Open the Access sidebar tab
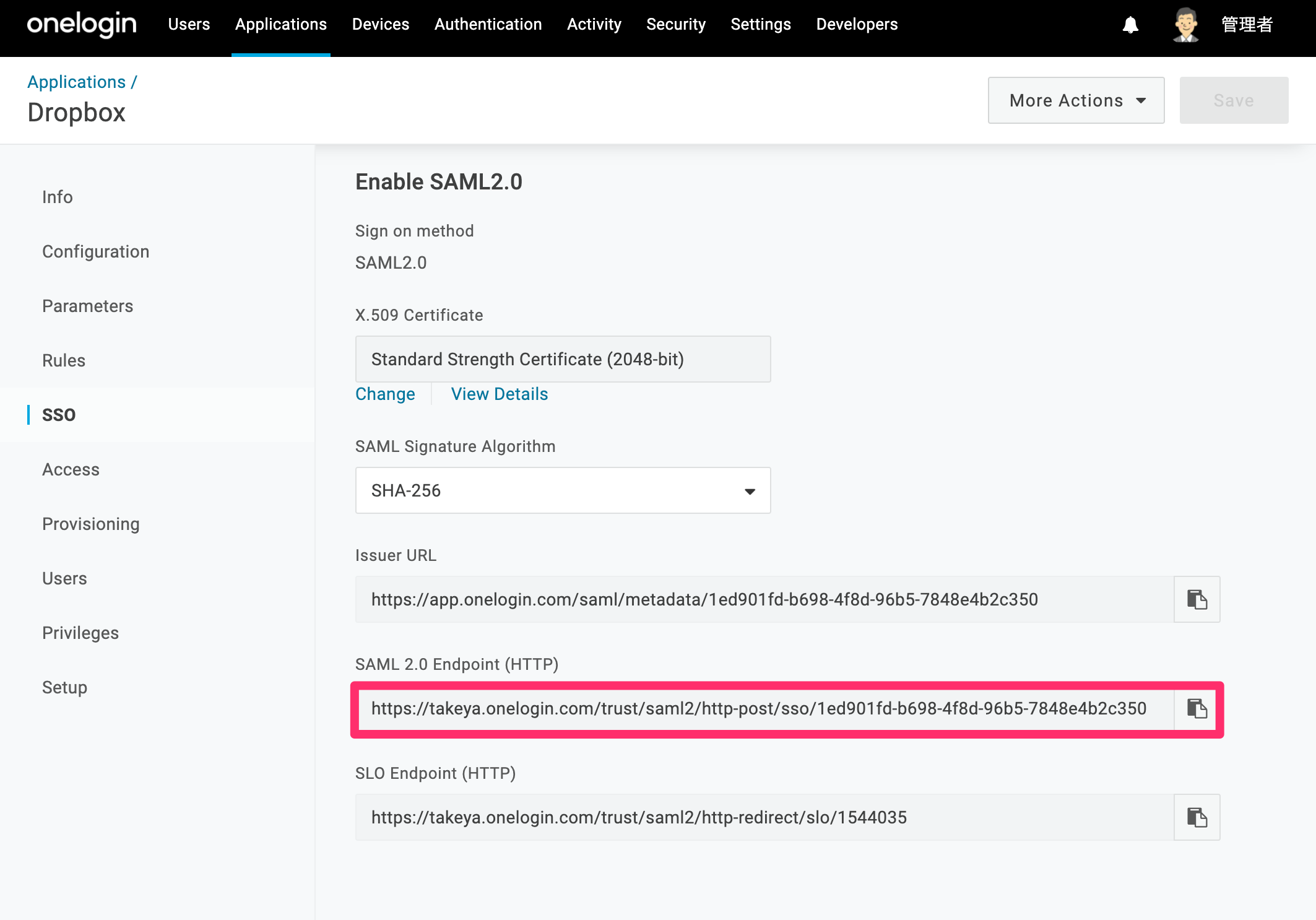This screenshot has width=1316, height=920. 71,469
